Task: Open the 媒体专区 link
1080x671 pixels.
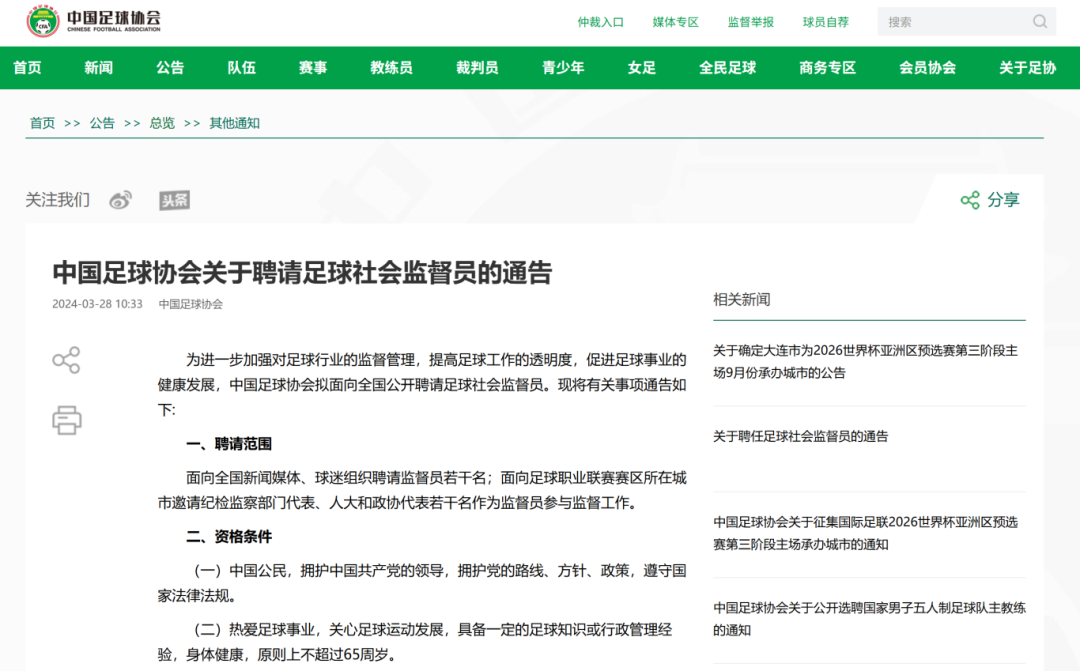Action: pyautogui.click(x=676, y=22)
